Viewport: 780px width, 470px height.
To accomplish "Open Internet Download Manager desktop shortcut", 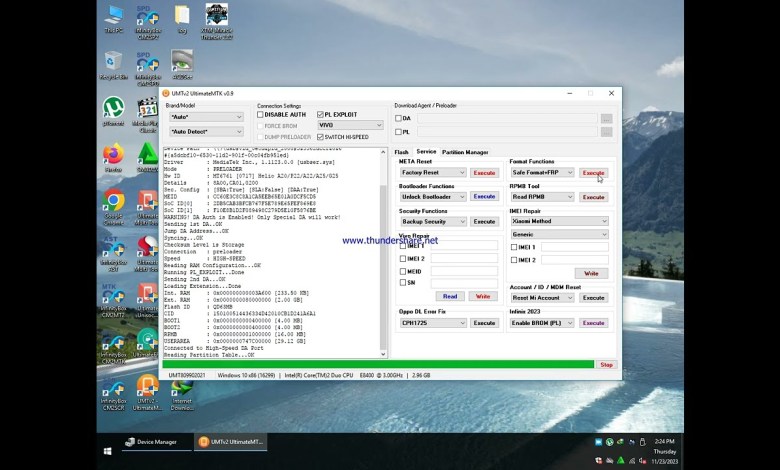I will (x=182, y=389).
